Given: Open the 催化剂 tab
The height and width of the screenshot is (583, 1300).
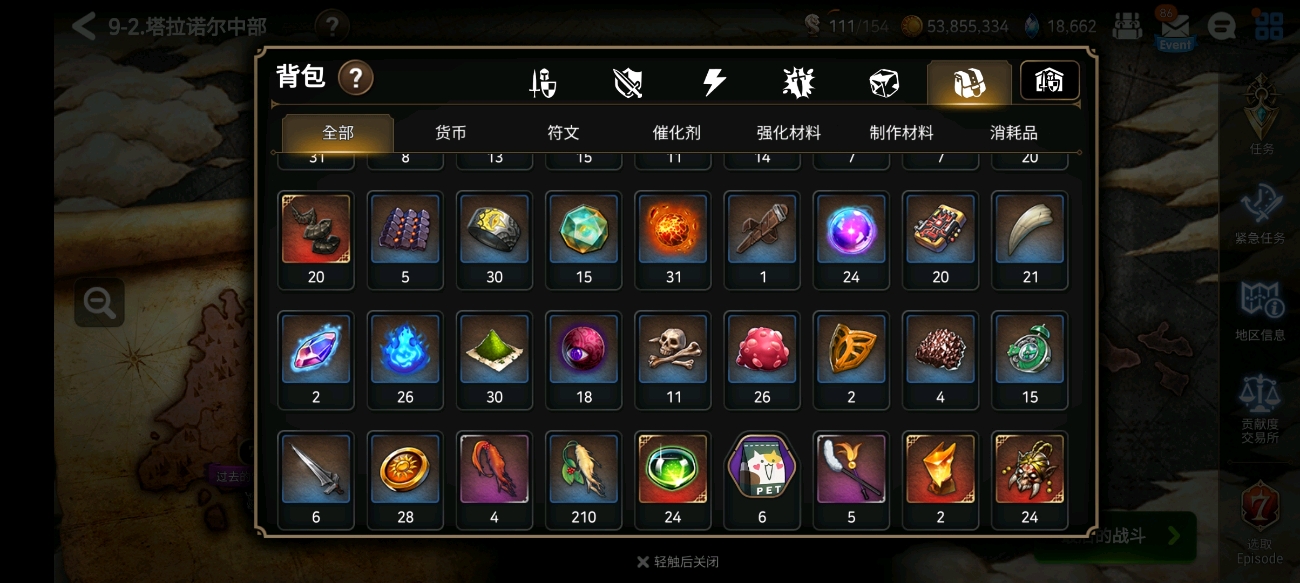Looking at the screenshot, I should [x=677, y=132].
